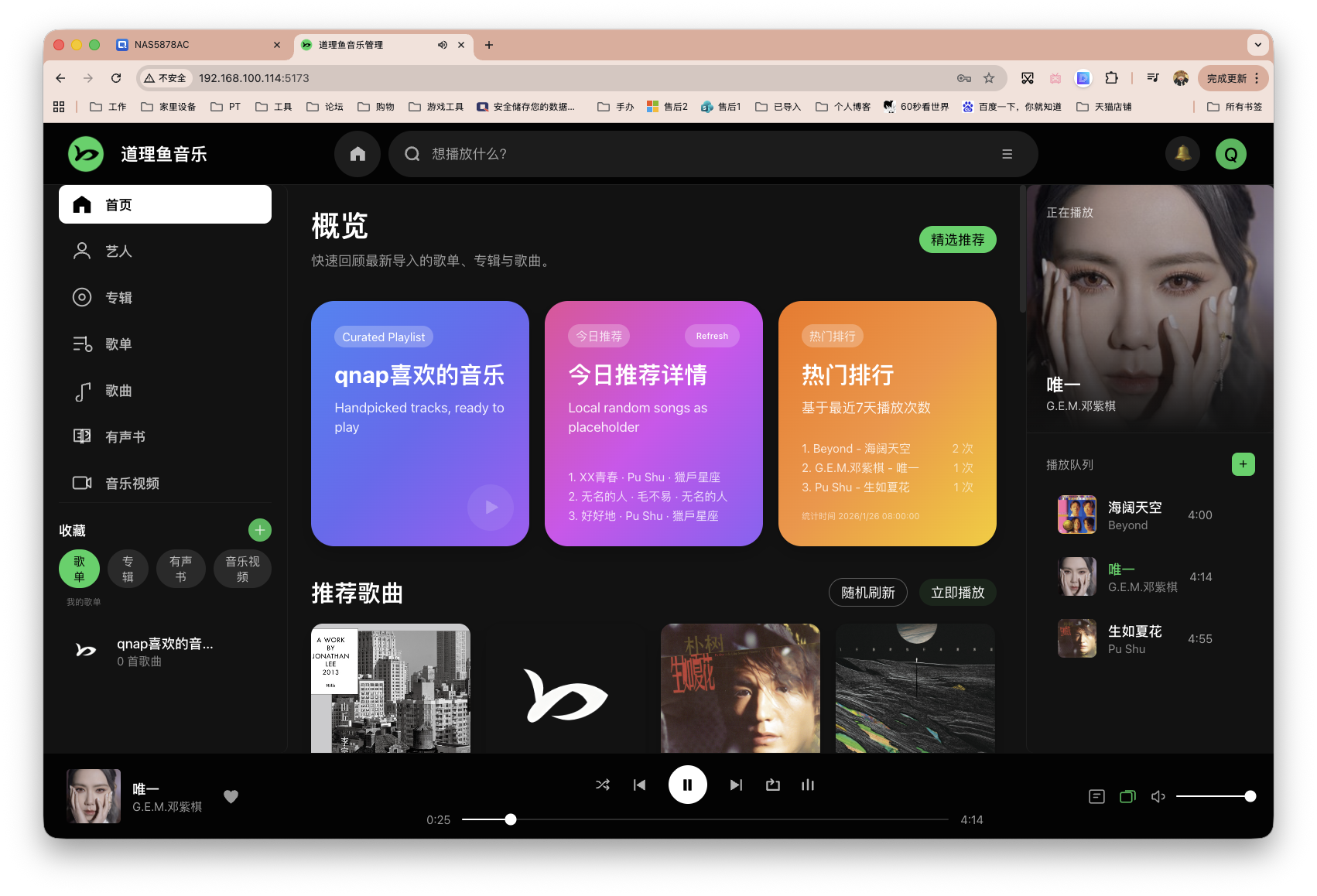Click the home icon next to the search bar
The height and width of the screenshot is (896, 1317).
point(357,153)
